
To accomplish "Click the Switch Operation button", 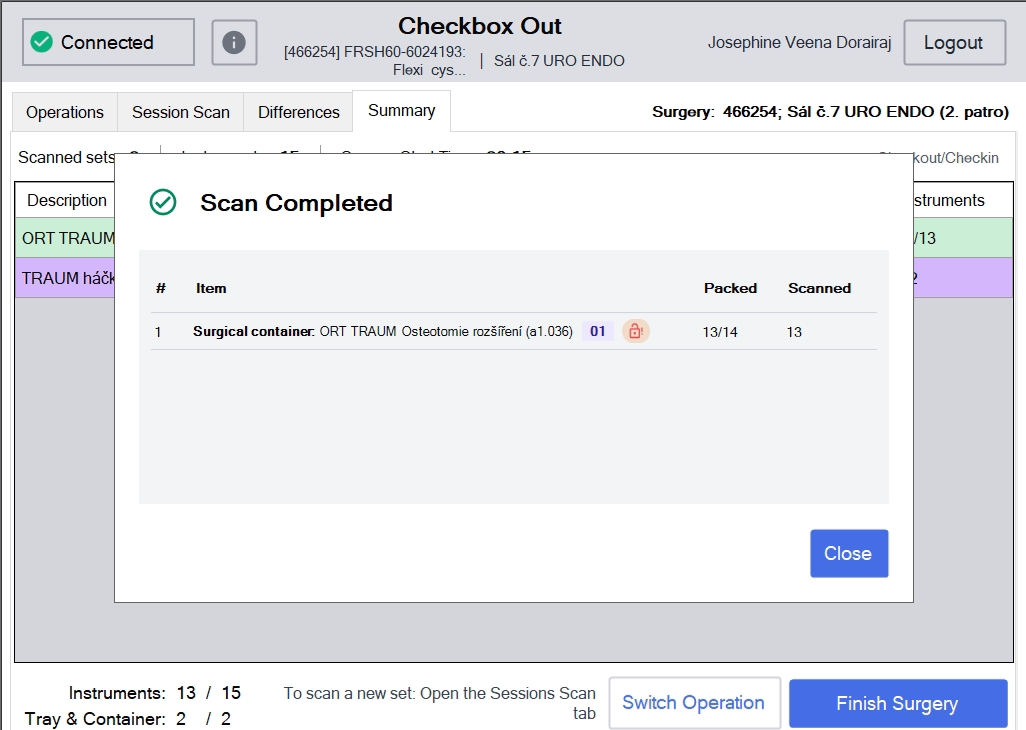I will coord(694,703).
